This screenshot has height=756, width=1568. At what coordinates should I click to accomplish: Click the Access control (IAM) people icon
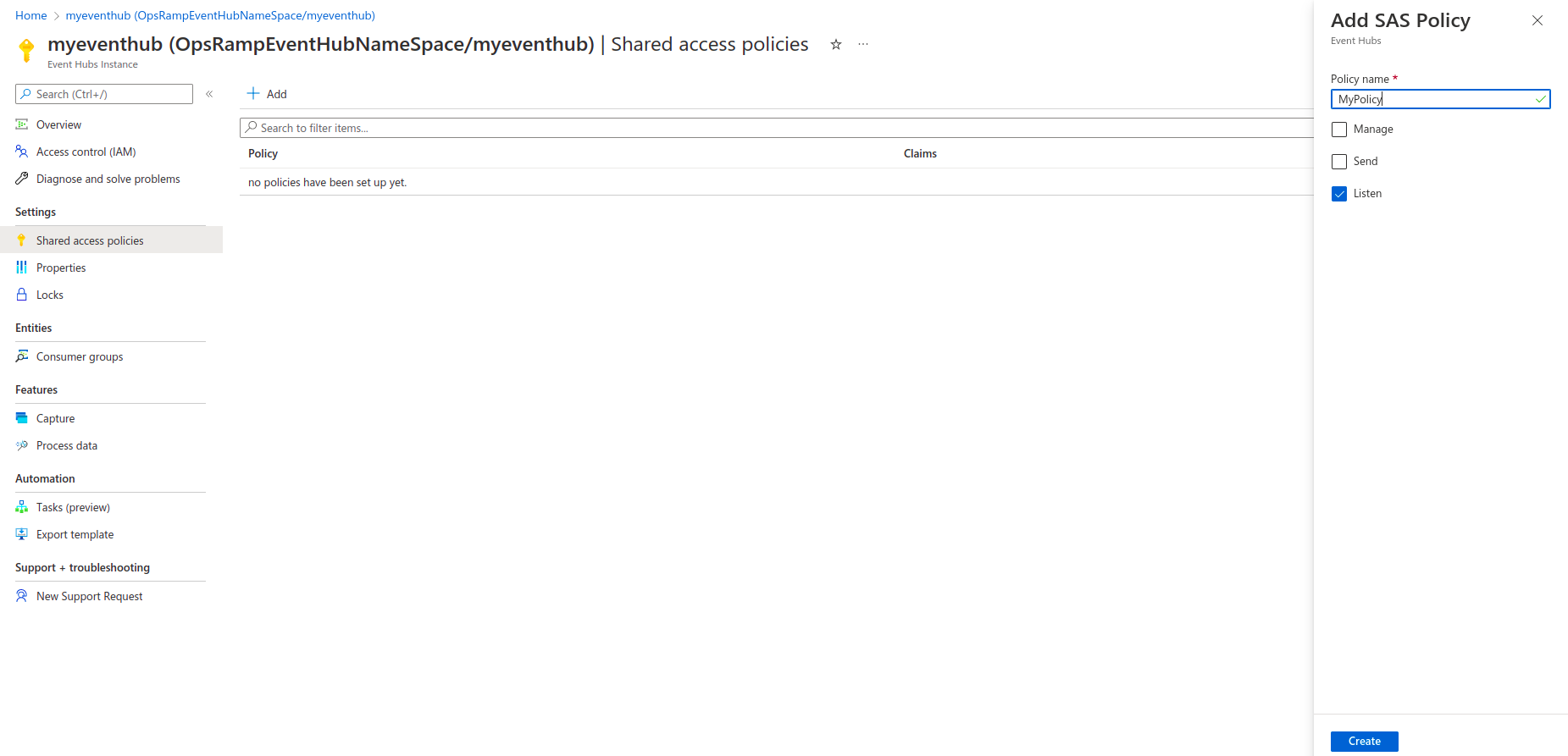coord(22,152)
